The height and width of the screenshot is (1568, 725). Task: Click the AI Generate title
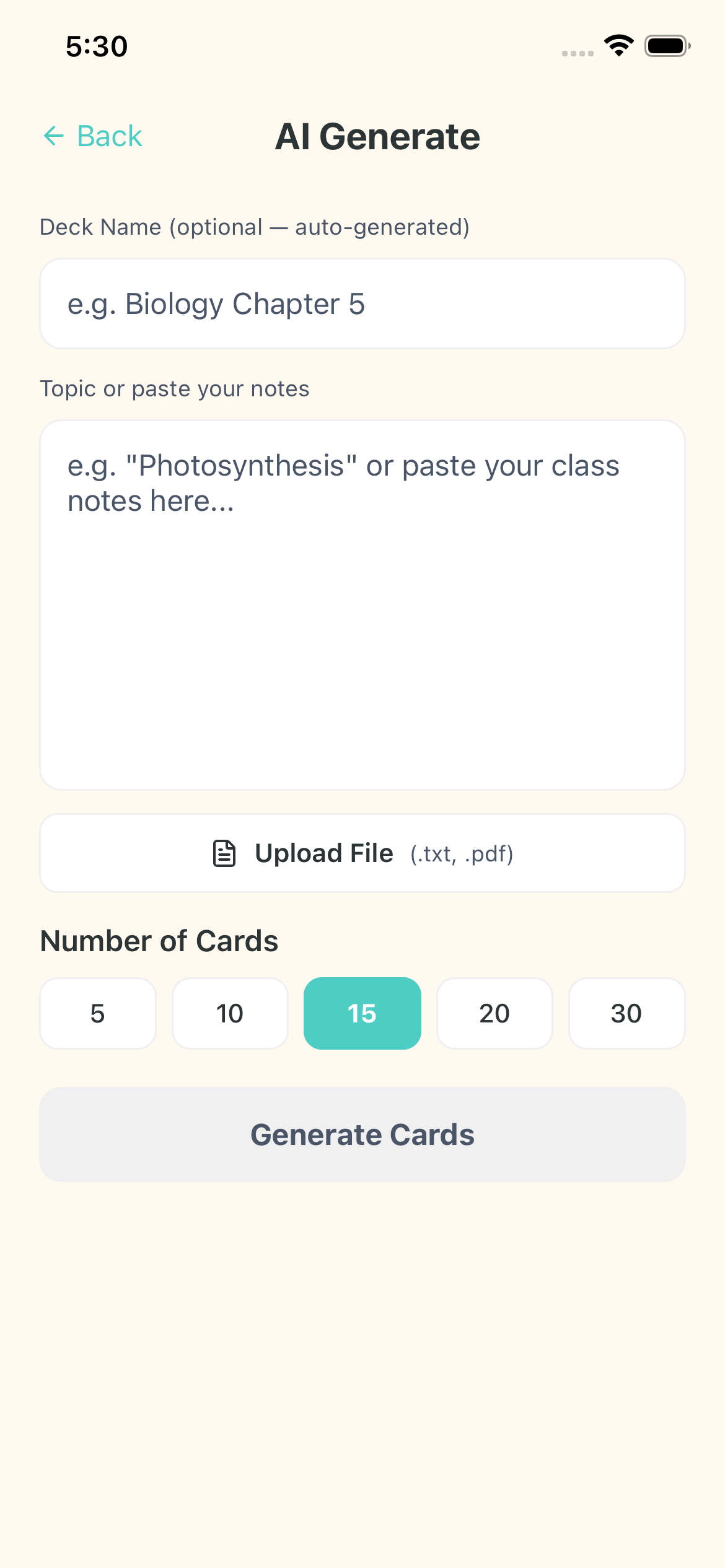tap(378, 136)
